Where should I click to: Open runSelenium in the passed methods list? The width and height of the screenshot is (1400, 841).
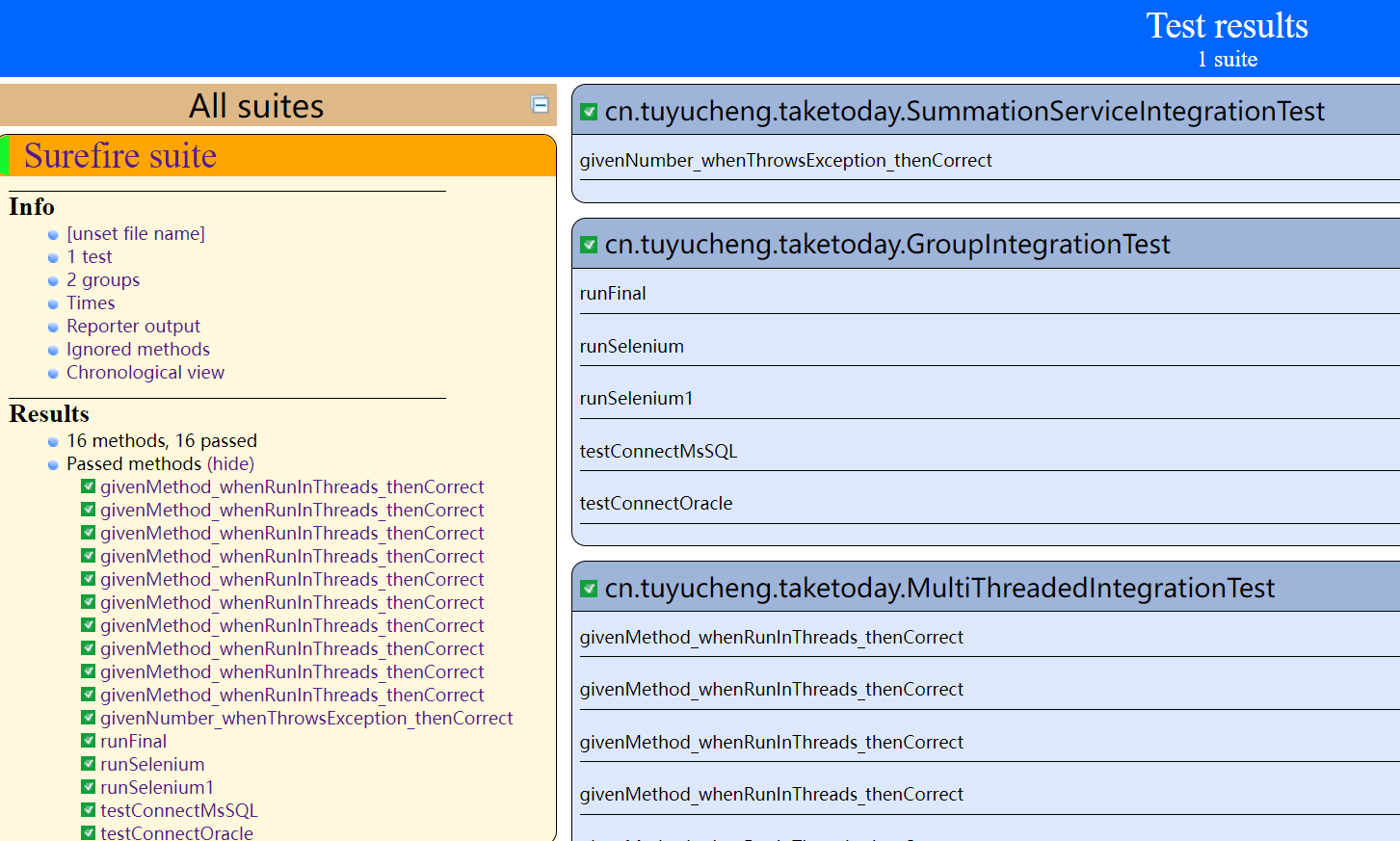tap(152, 764)
